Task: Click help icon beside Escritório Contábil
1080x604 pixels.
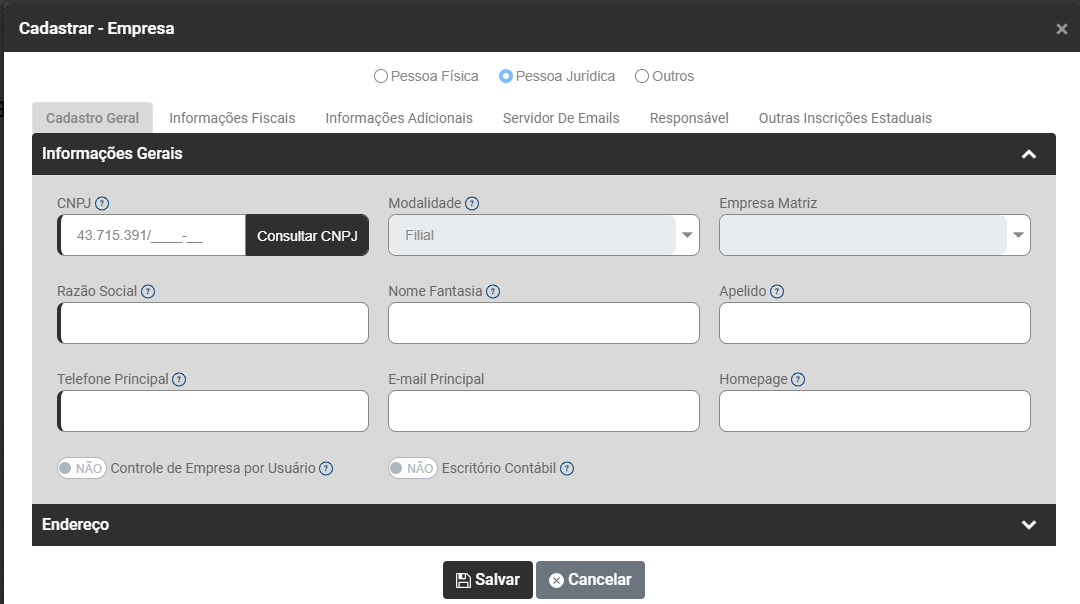Action: click(x=567, y=468)
